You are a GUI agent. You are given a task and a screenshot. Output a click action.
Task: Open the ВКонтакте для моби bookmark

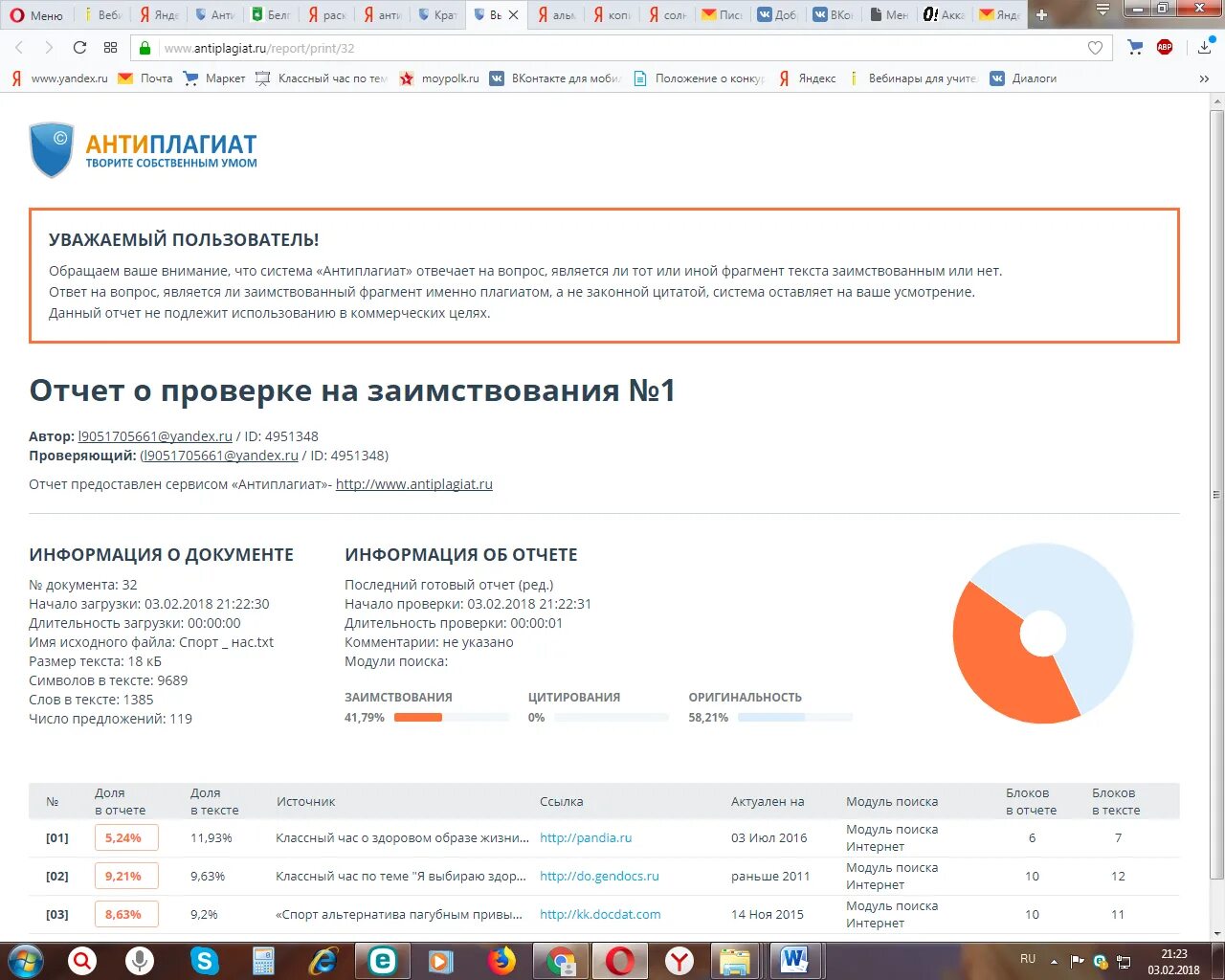coord(556,78)
